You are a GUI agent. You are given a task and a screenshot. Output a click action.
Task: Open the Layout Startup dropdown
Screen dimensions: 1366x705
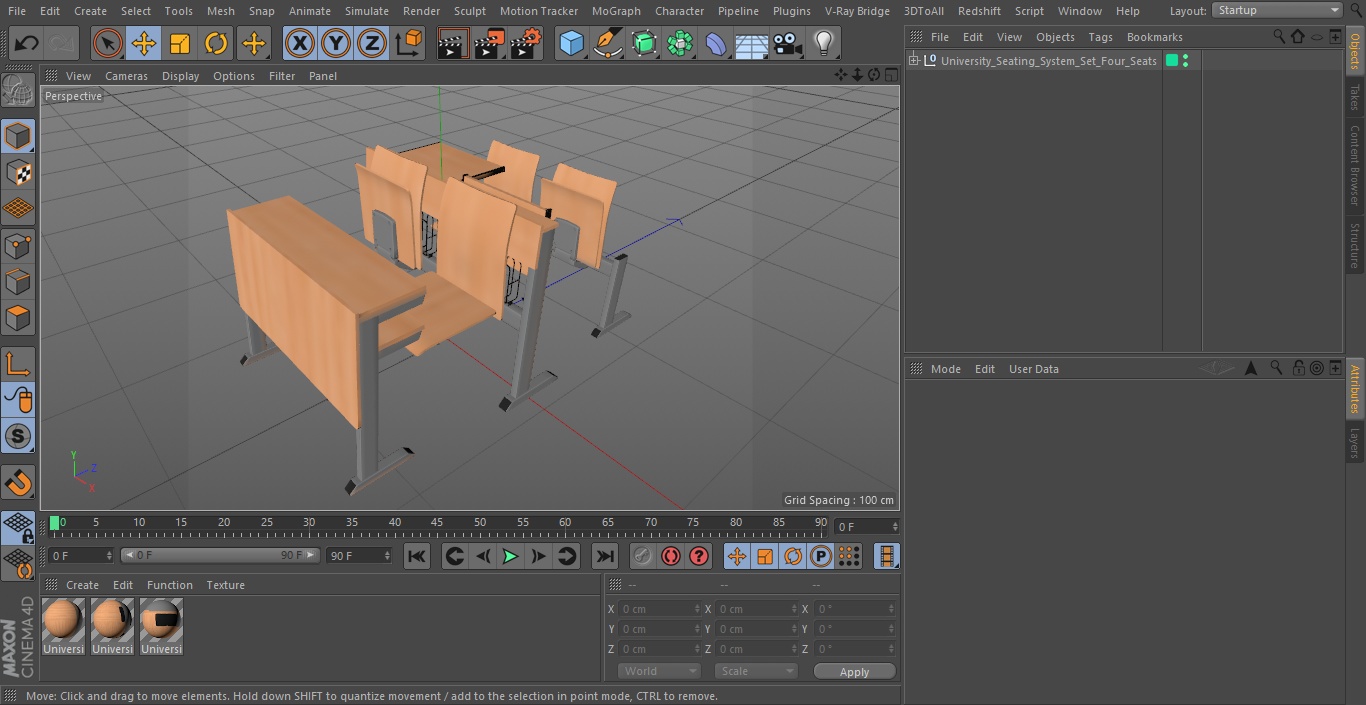coord(1277,10)
